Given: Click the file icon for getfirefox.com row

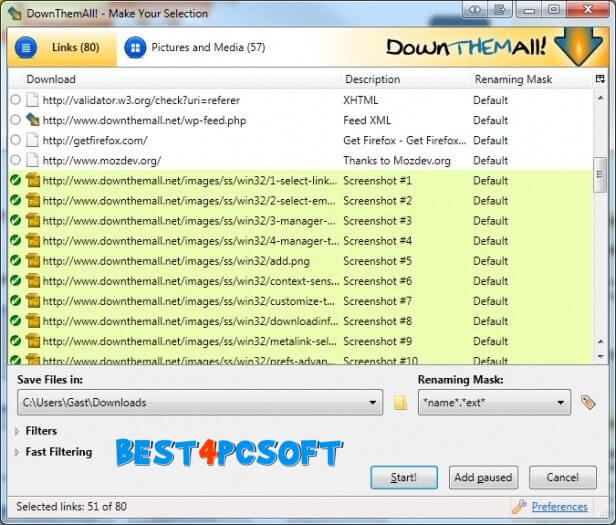Looking at the screenshot, I should click(x=32, y=140).
